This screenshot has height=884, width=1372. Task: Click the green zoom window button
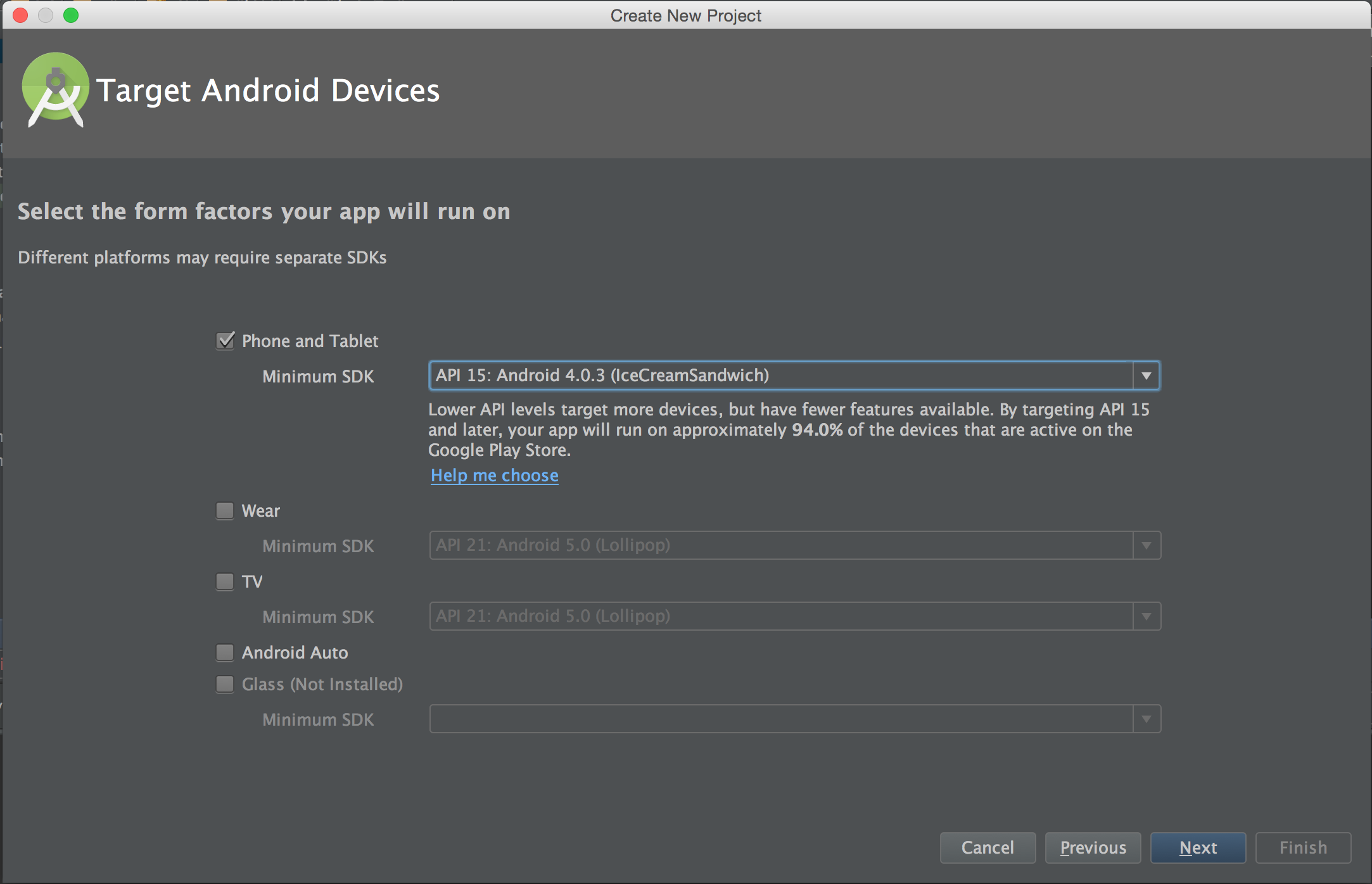click(71, 15)
